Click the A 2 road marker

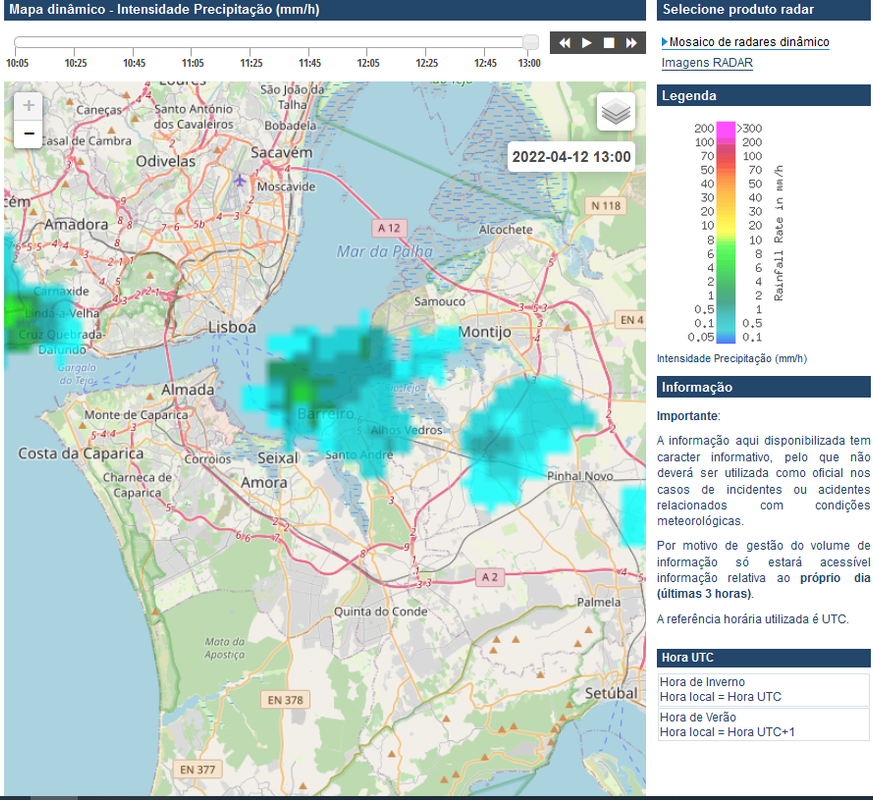pos(489,577)
